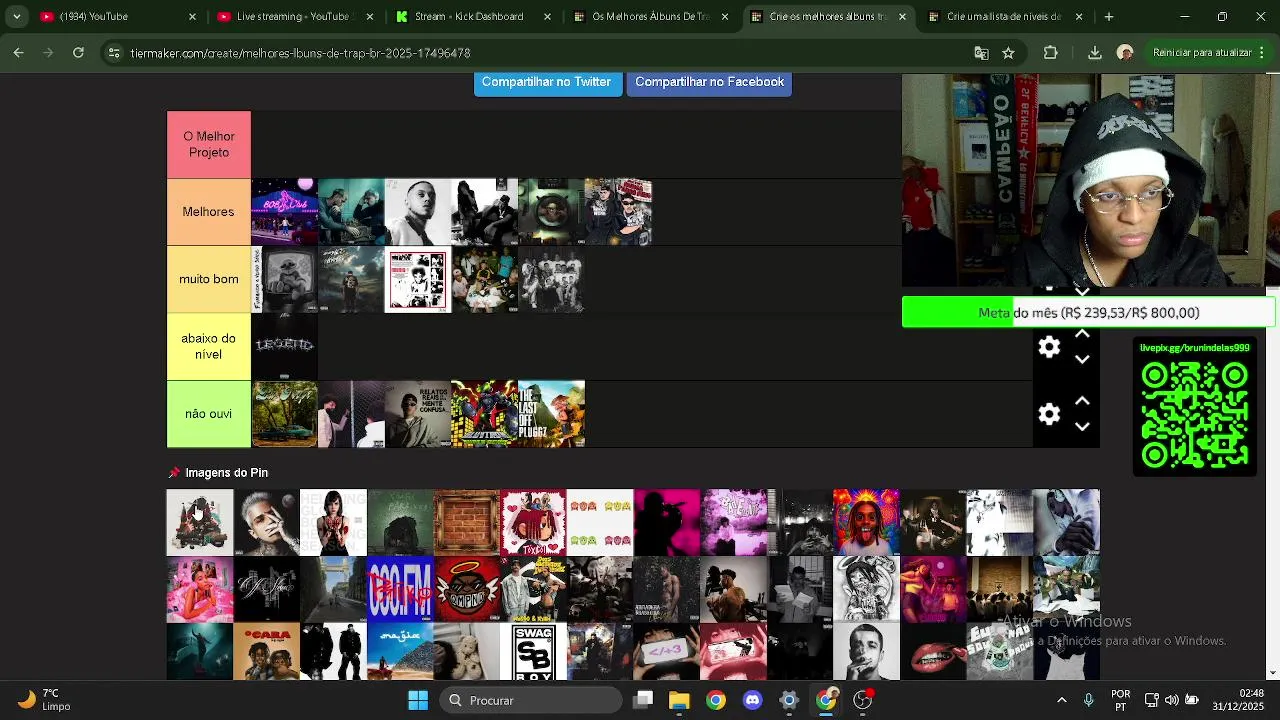Click the green QR code

click(x=1195, y=414)
